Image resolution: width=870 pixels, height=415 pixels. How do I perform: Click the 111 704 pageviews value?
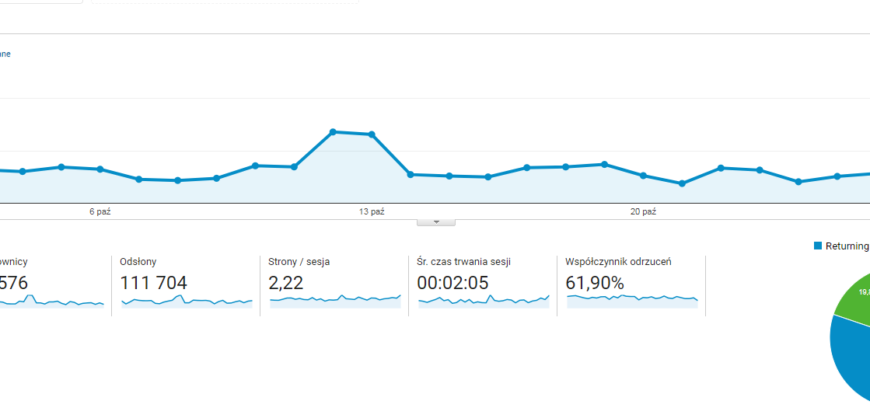coord(153,283)
